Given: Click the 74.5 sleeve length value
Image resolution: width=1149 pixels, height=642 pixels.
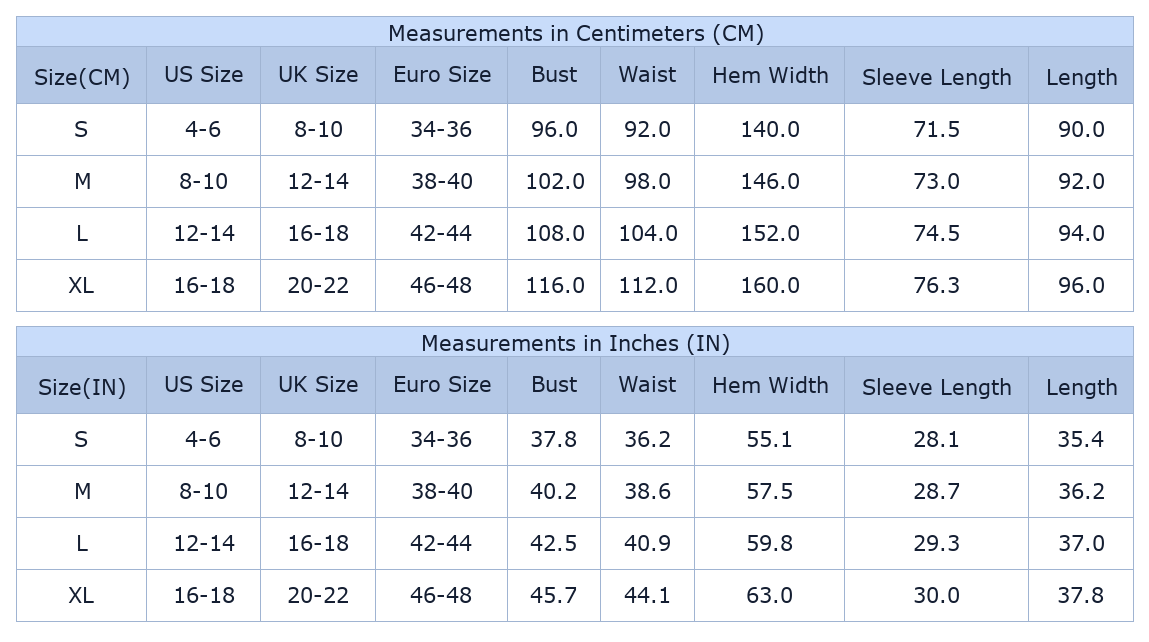Looking at the screenshot, I should point(936,233).
